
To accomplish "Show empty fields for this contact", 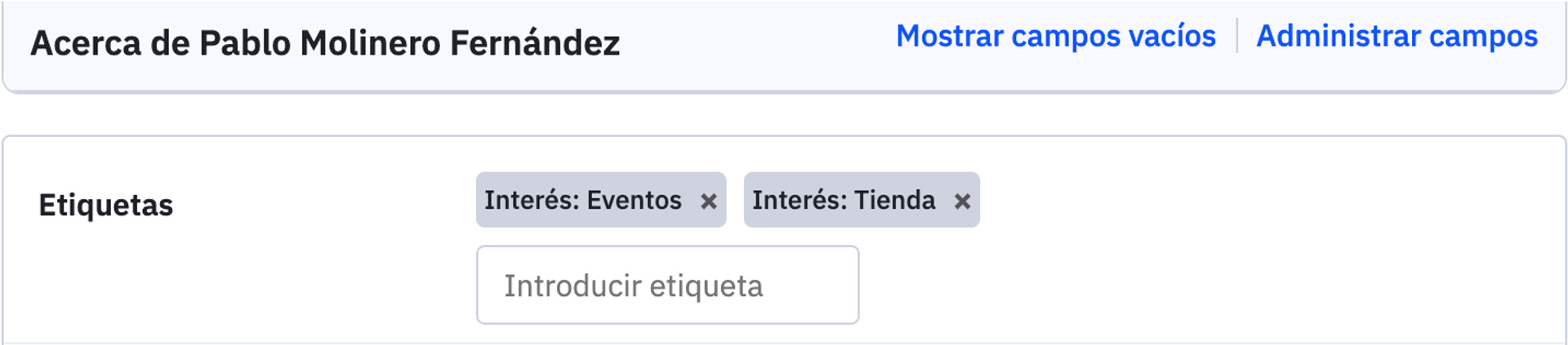I will [x=1055, y=36].
